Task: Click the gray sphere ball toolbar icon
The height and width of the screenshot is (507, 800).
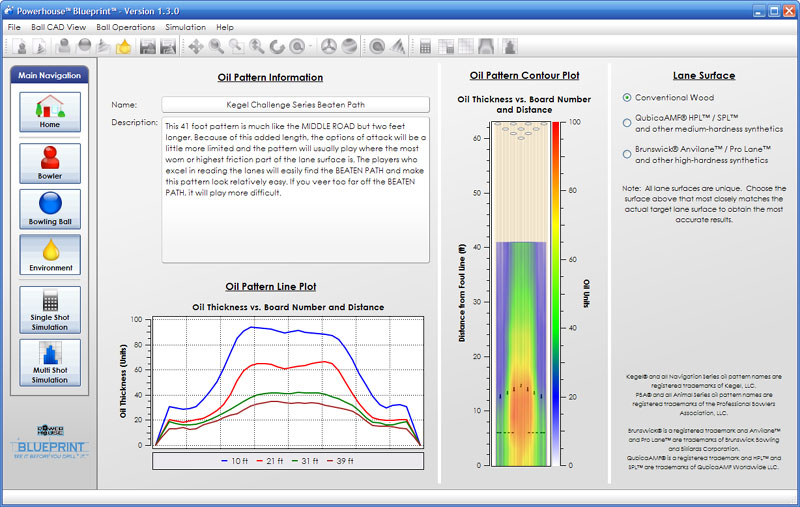Action: (84, 47)
